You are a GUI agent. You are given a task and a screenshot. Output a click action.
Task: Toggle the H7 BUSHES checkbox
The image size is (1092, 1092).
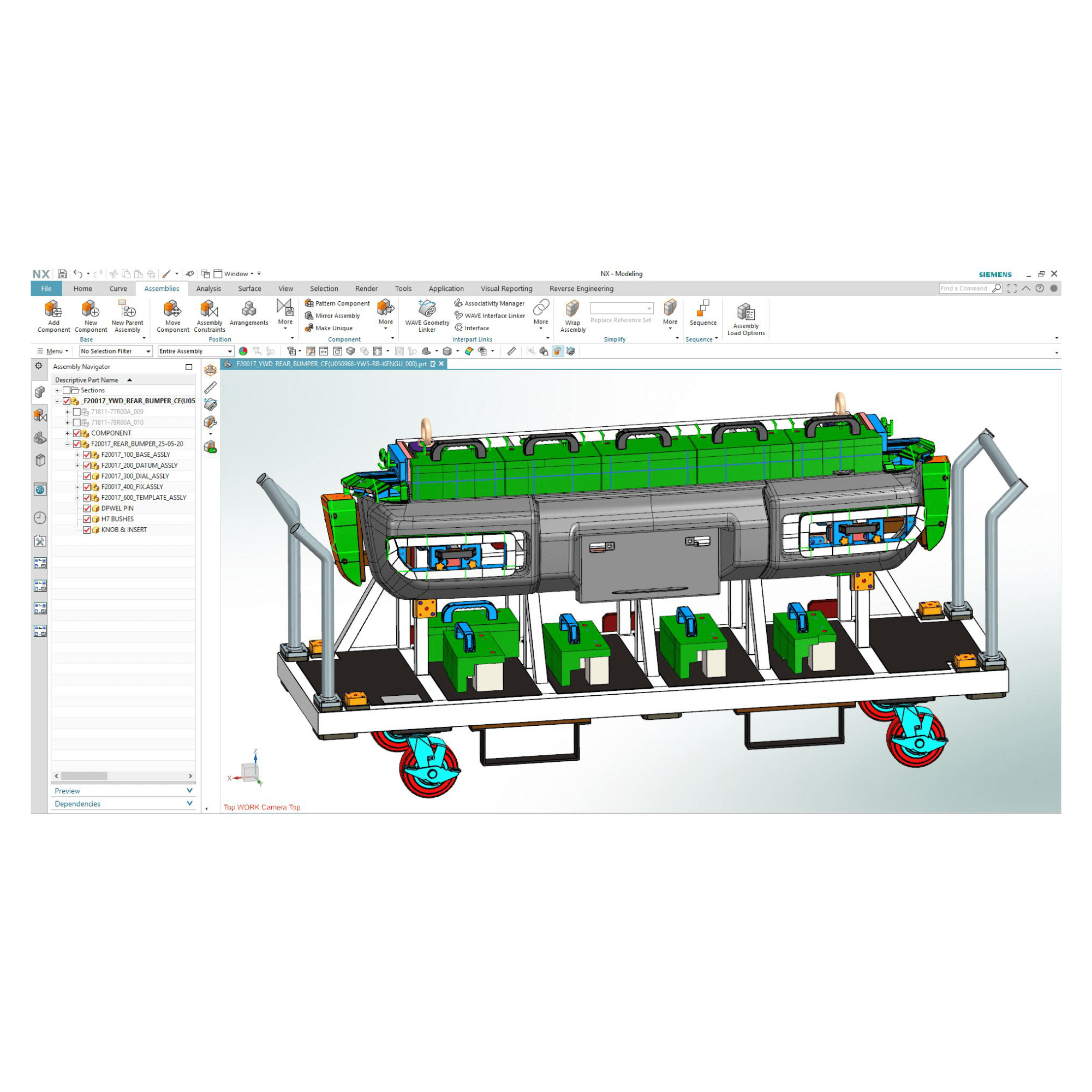click(87, 519)
